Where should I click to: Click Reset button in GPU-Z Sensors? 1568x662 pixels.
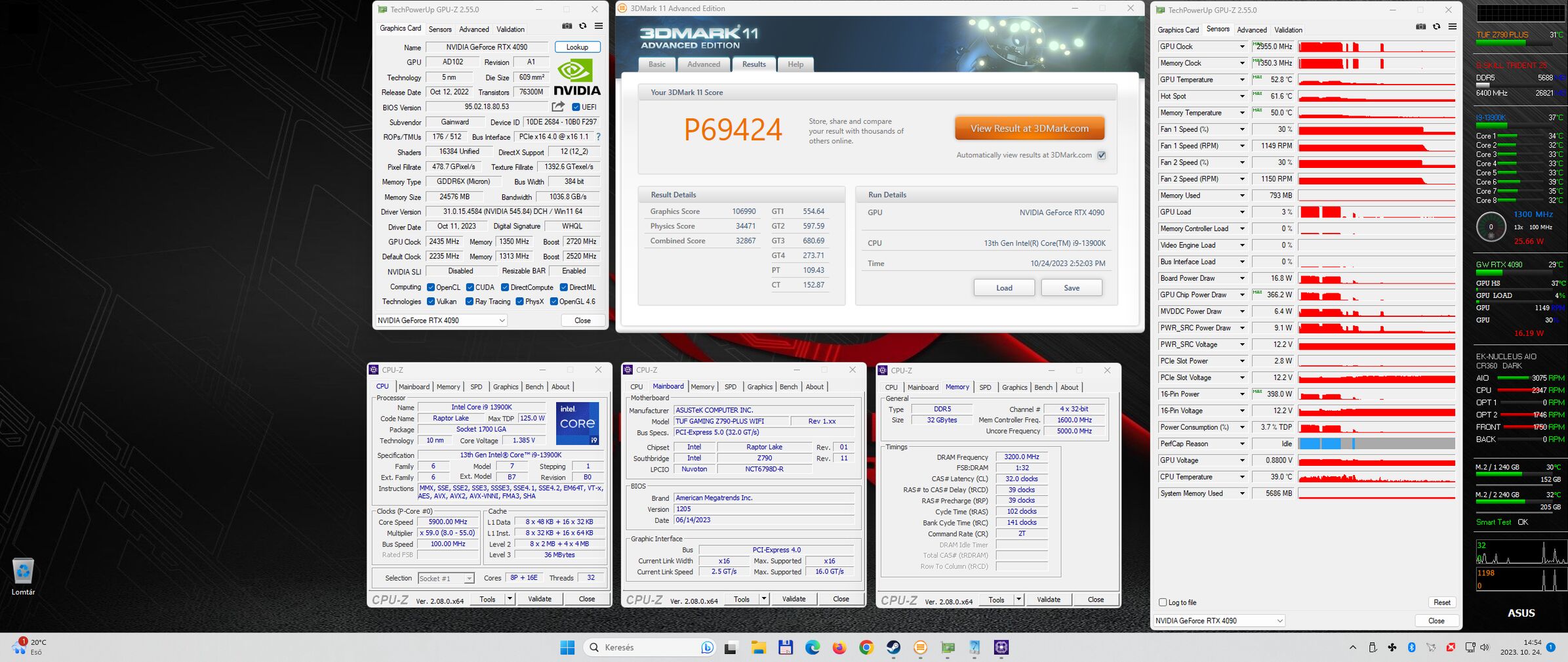pyautogui.click(x=1442, y=602)
